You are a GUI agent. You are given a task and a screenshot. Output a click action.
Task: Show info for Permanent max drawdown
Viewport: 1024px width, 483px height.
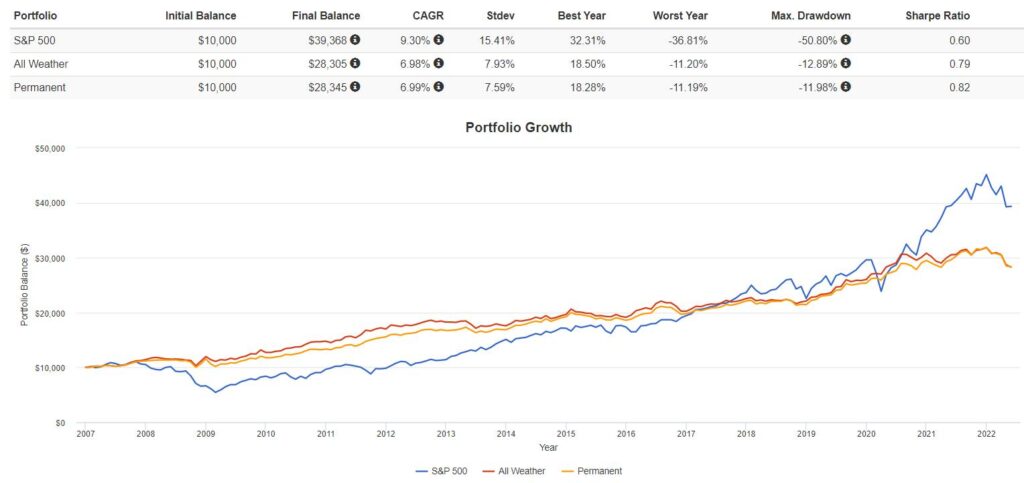tap(845, 87)
